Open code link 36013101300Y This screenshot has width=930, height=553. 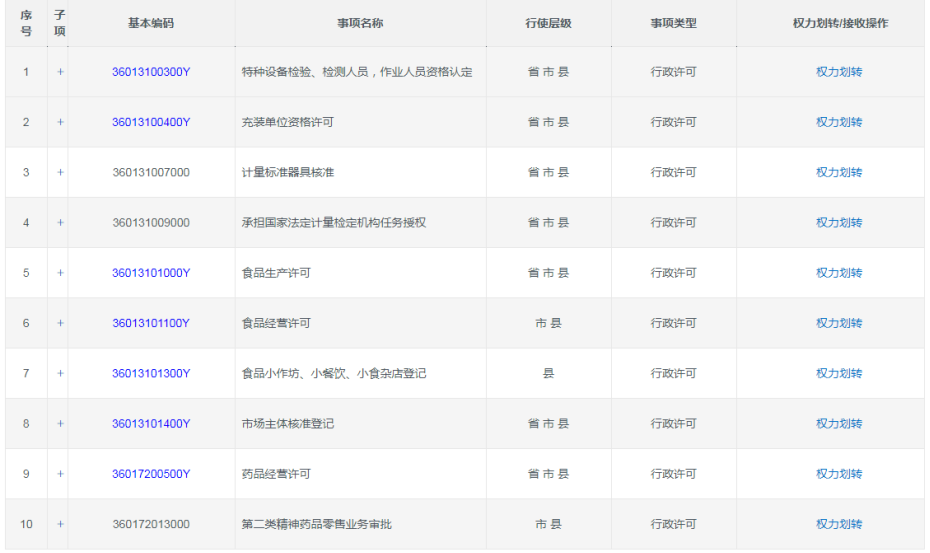151,373
